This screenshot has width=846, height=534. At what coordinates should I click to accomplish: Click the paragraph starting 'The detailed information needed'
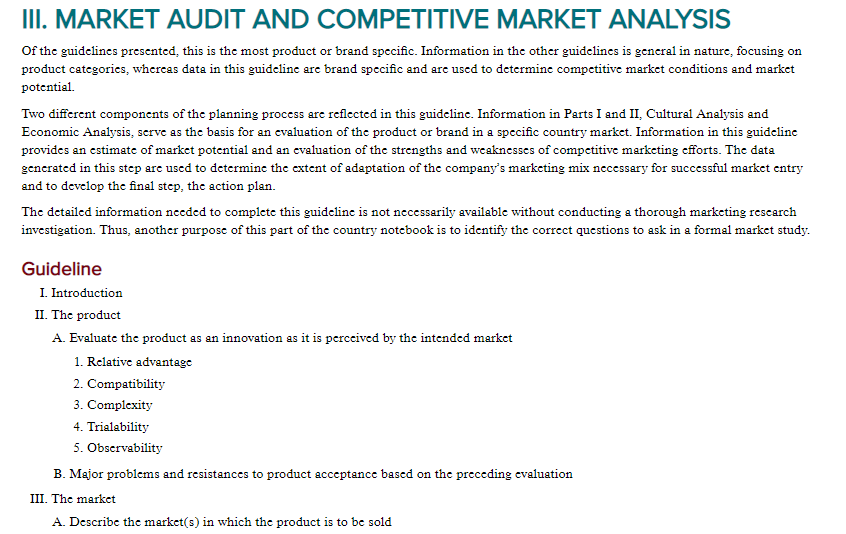[x=415, y=221]
